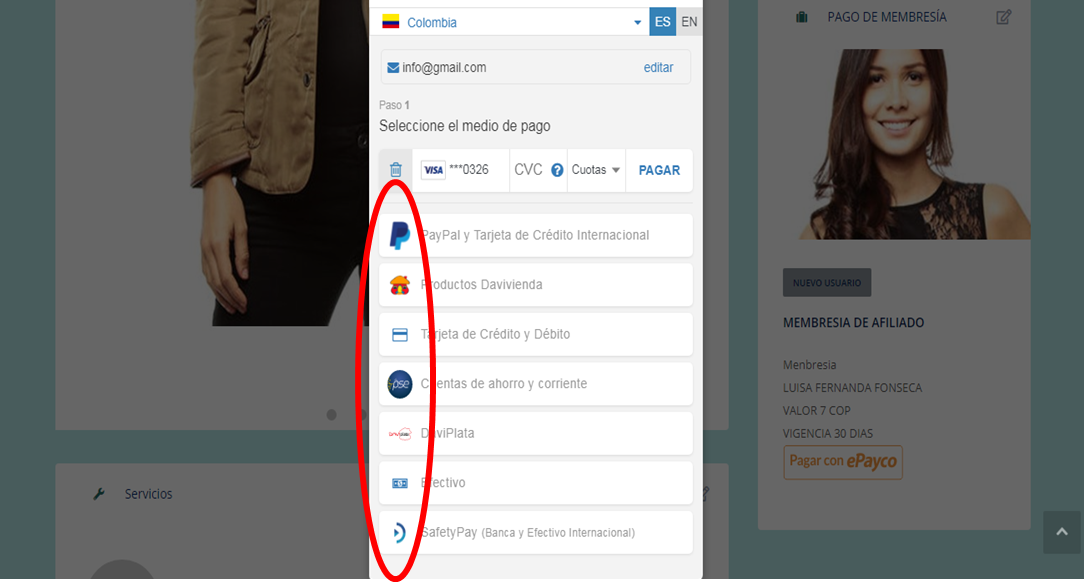Viewport: 1084px width, 582px height.
Task: Click VIGENCIA 30 DIAS text
Action: coord(828,433)
